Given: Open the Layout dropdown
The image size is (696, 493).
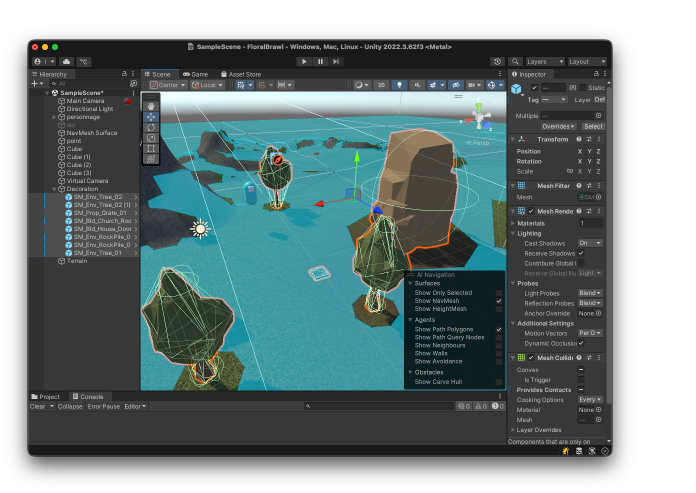Looking at the screenshot, I should [x=587, y=61].
